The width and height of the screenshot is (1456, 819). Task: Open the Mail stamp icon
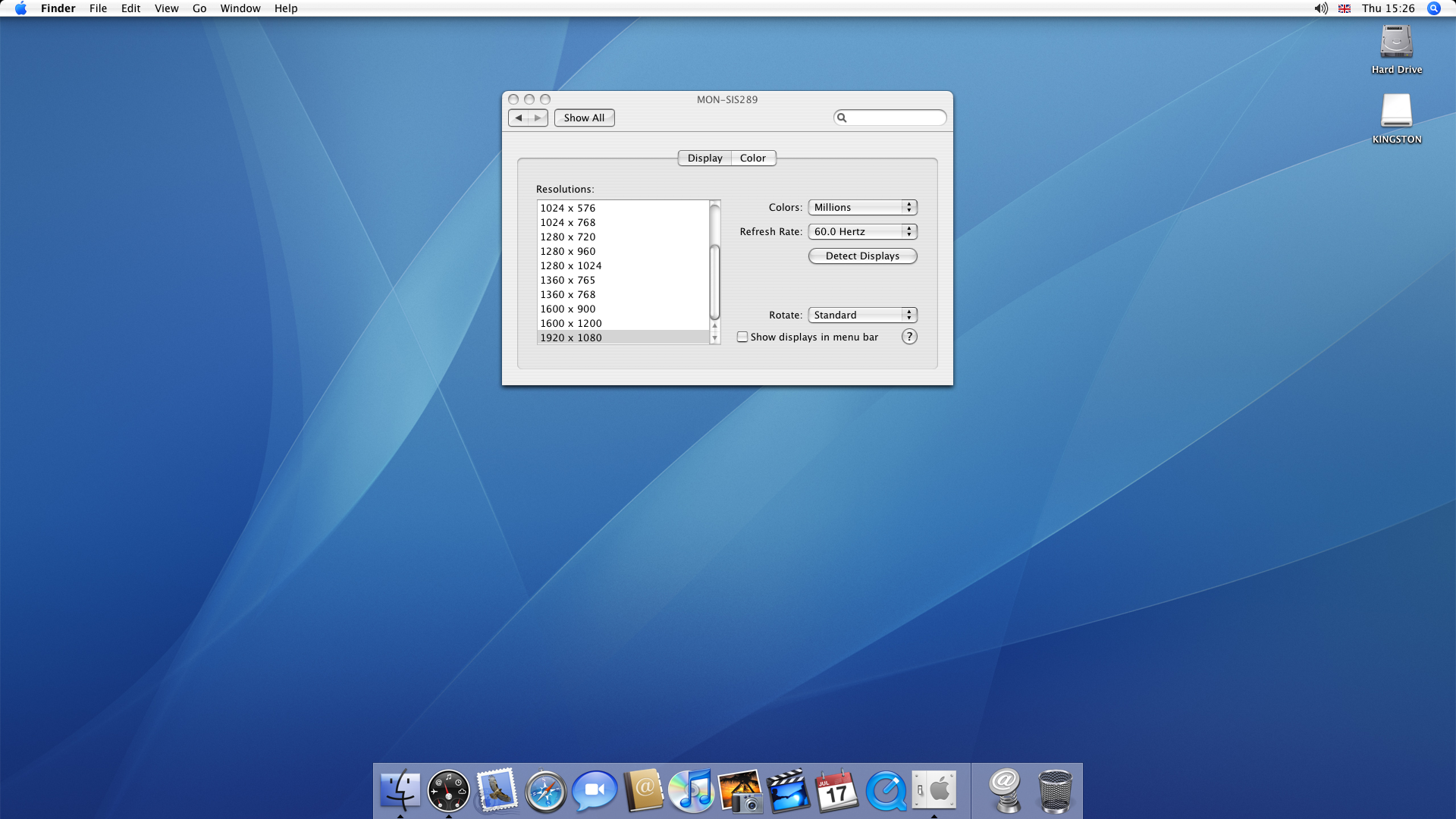pyautogui.click(x=497, y=791)
